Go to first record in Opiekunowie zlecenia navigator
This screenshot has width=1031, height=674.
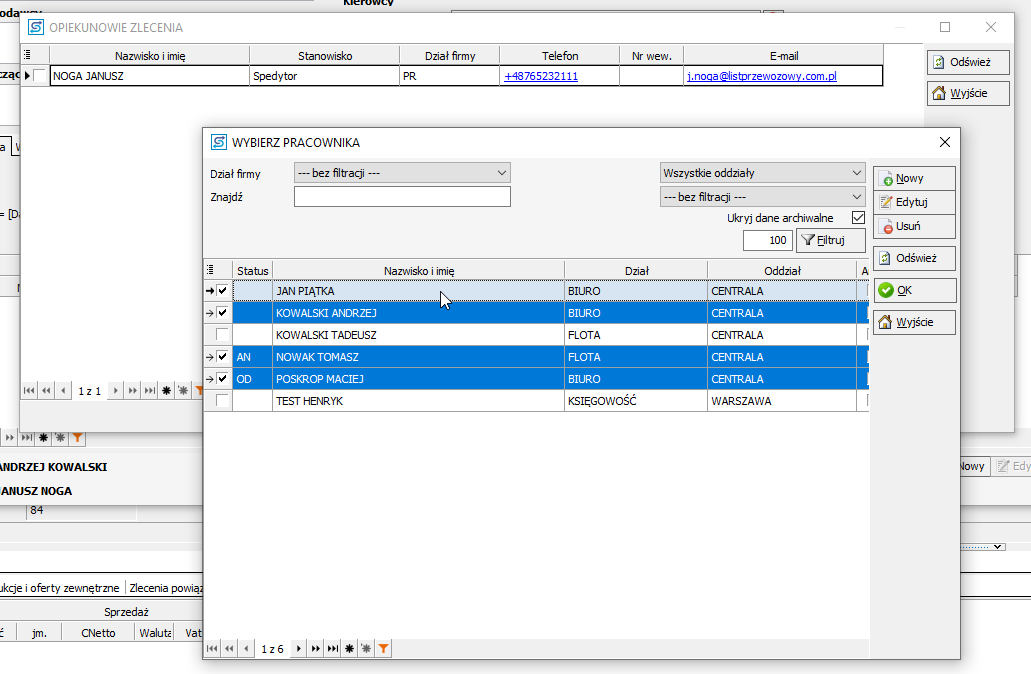(x=29, y=391)
